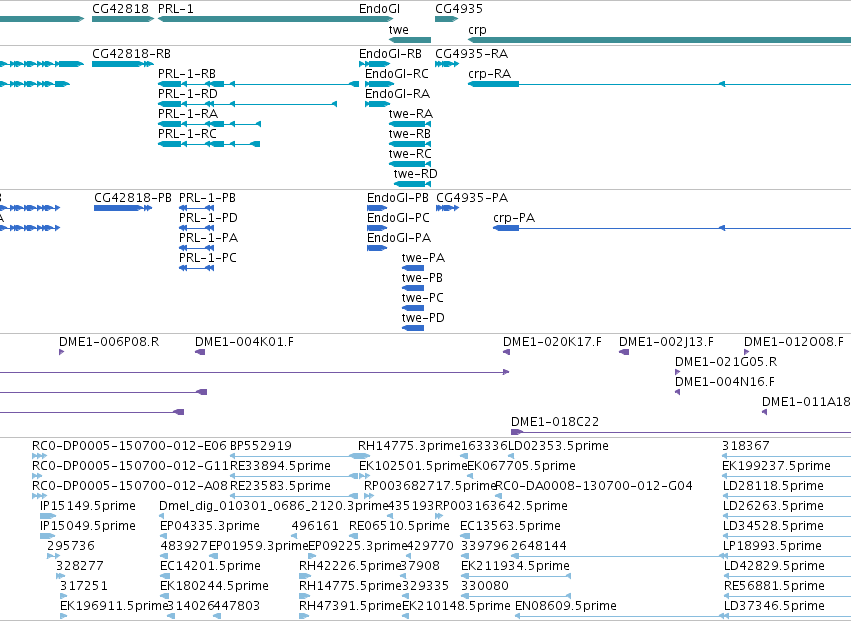Screen dimensions: 851x621
Task: Select transcript CG4935-RA
Action: pyautogui.click(x=447, y=64)
